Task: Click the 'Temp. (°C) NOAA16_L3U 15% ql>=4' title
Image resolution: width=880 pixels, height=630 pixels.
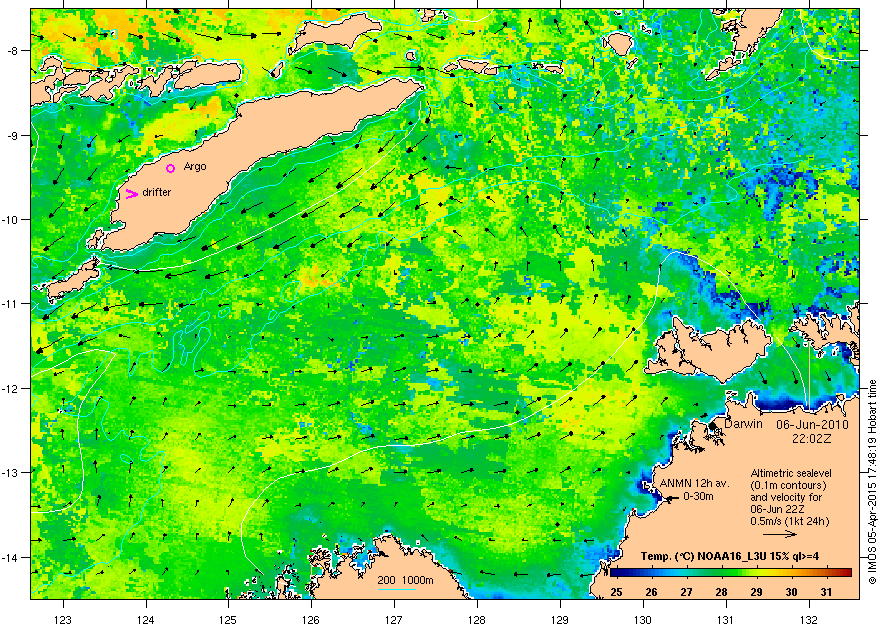Action: coord(730,557)
